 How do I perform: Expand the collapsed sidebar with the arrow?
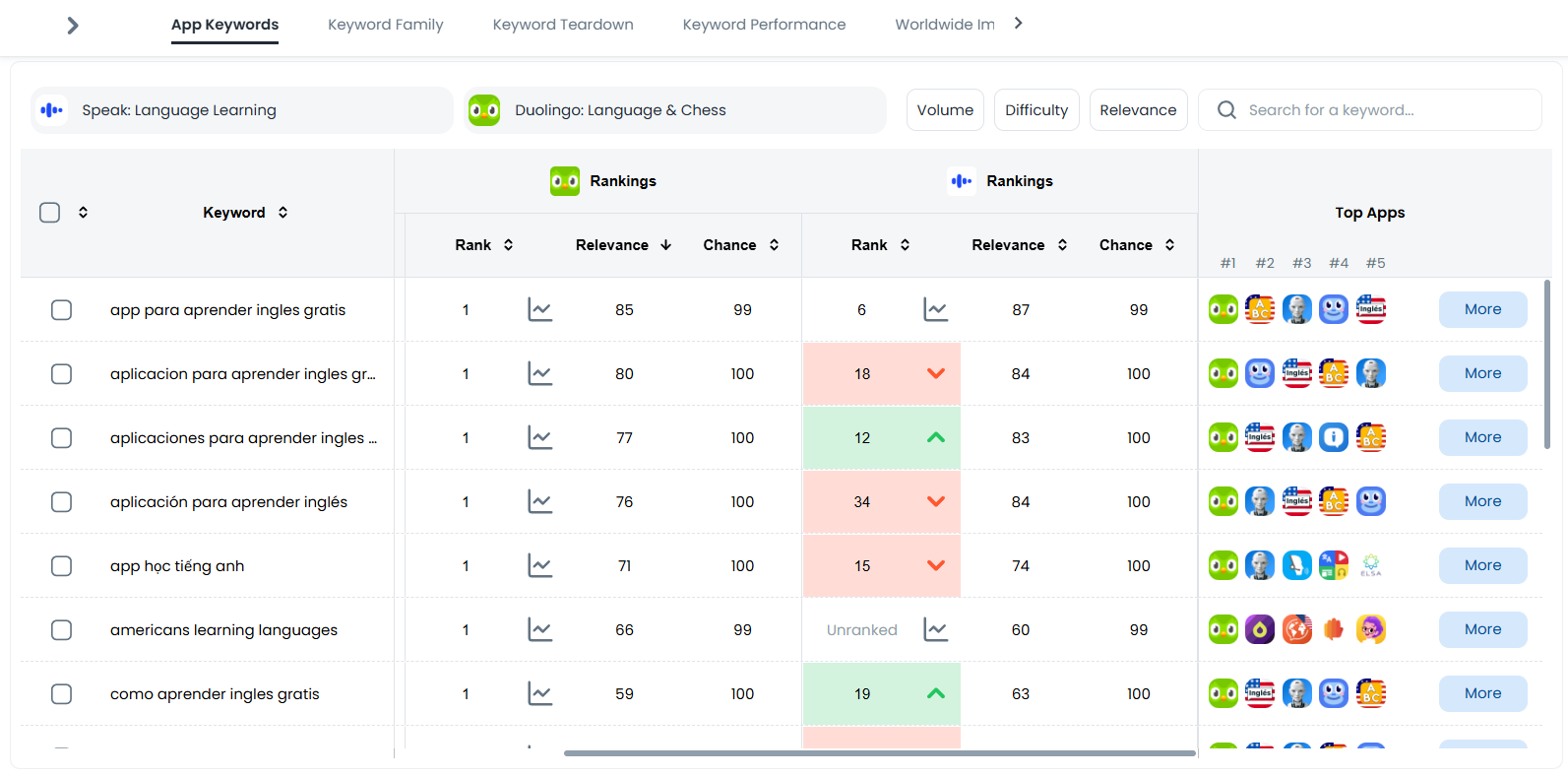pos(72,25)
